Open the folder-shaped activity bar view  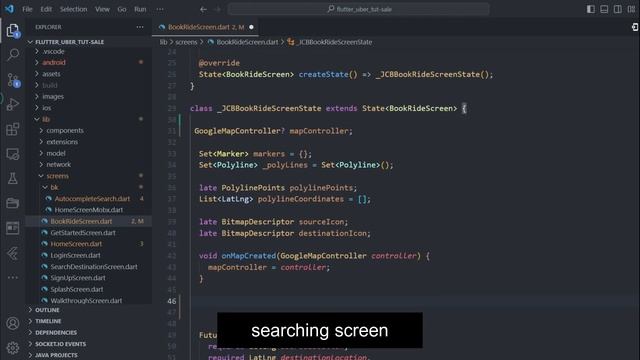[x=13, y=203]
